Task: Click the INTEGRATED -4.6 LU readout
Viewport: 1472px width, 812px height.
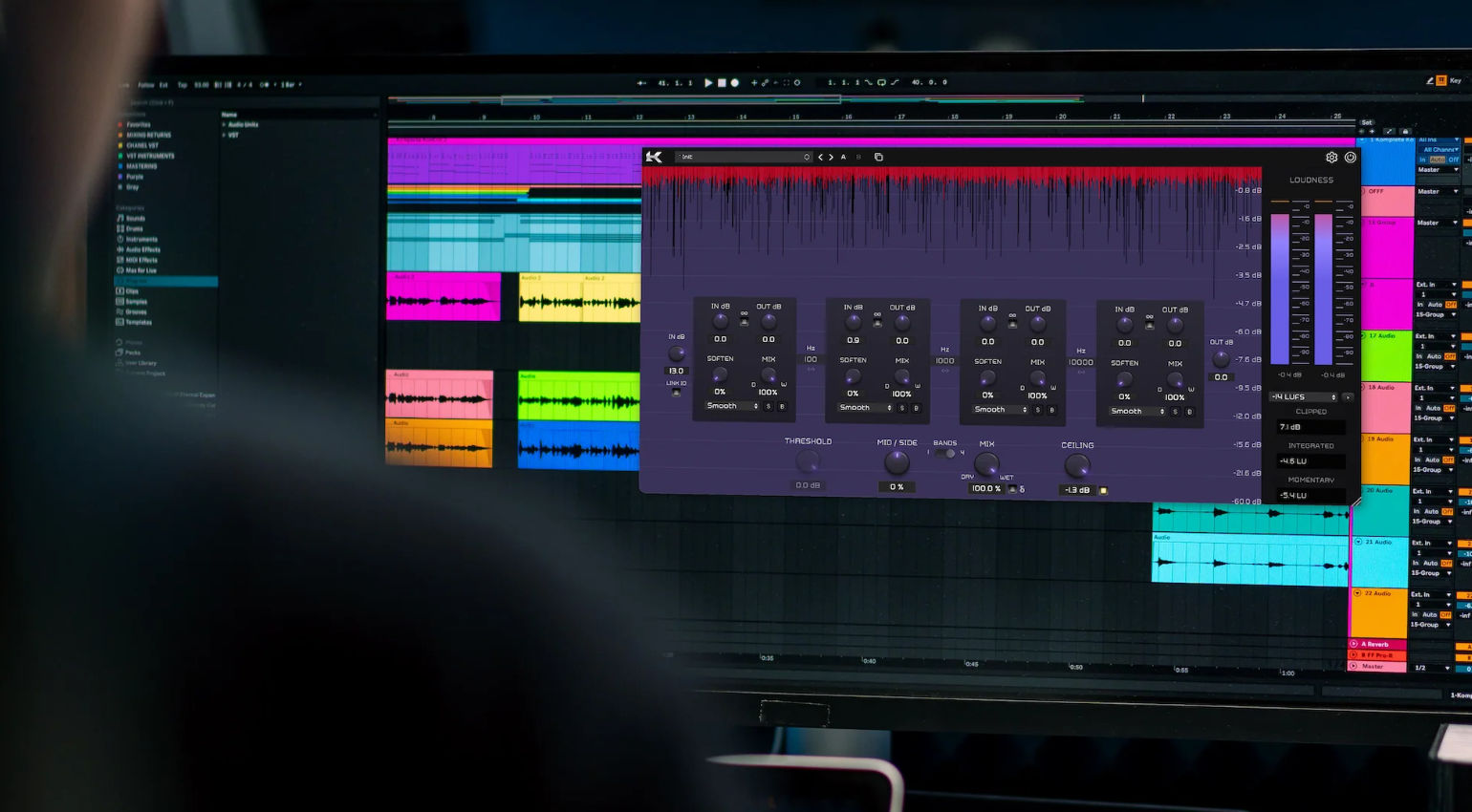Action: coord(1310,461)
